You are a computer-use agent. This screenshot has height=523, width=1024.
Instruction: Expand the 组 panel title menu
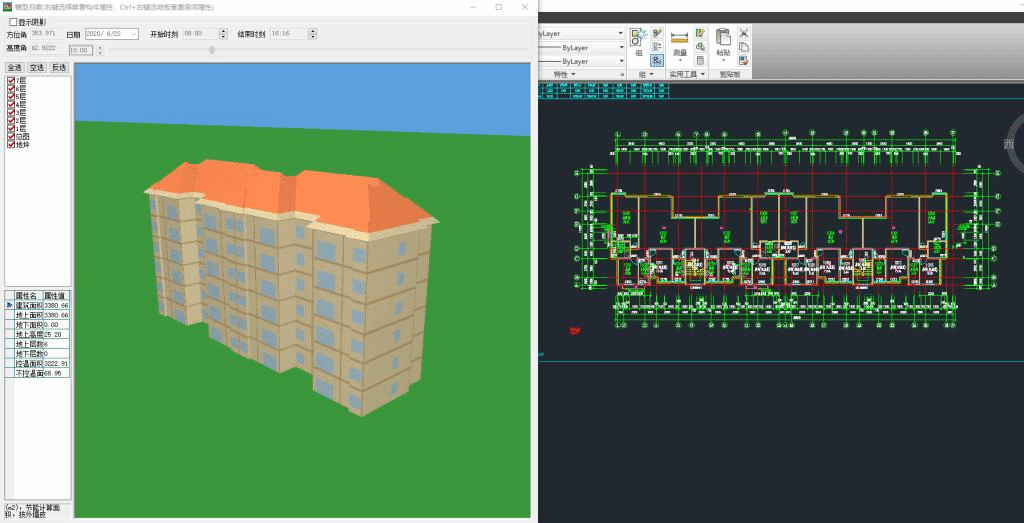[651, 74]
